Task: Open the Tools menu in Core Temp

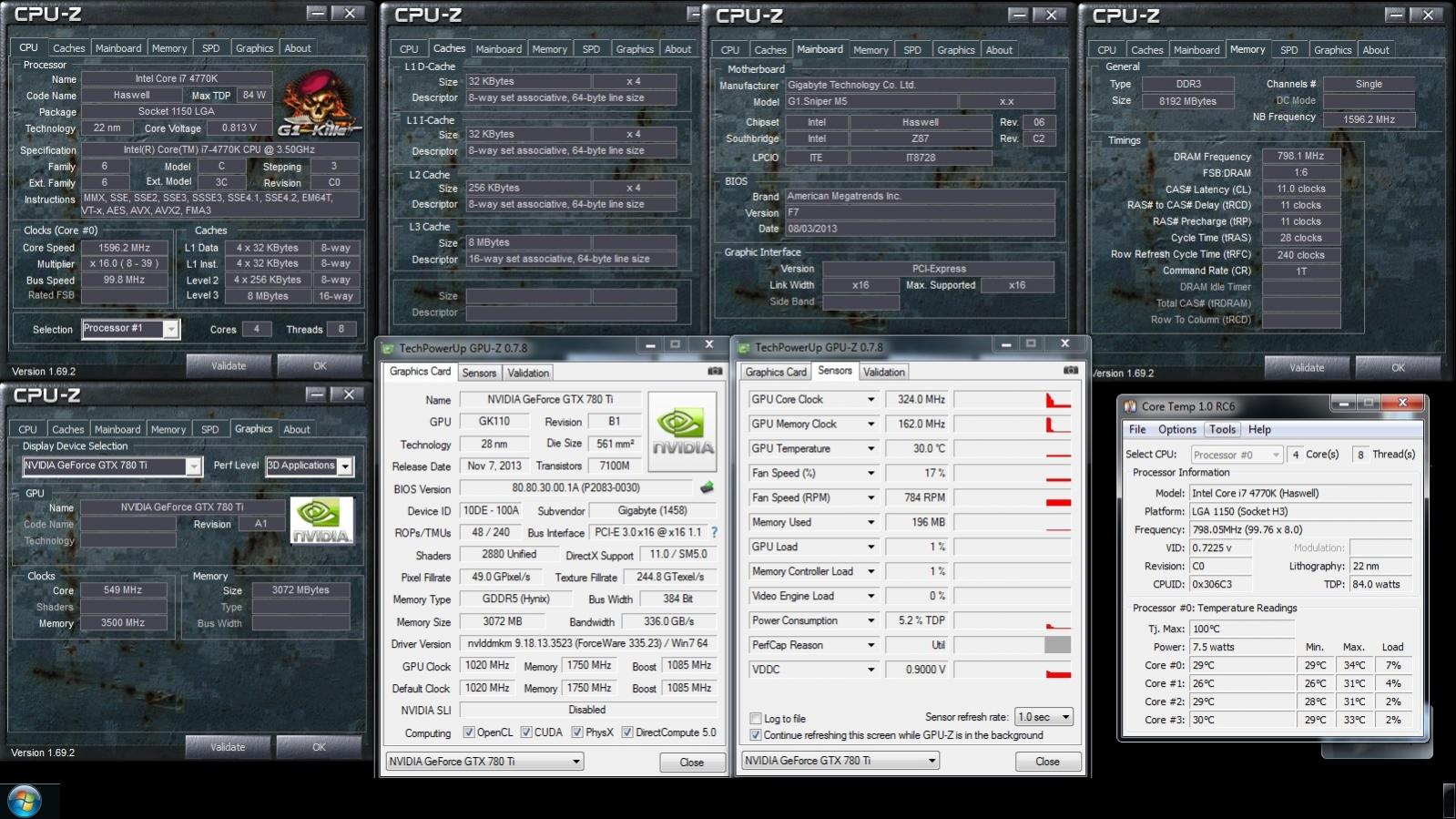Action: point(1222,430)
